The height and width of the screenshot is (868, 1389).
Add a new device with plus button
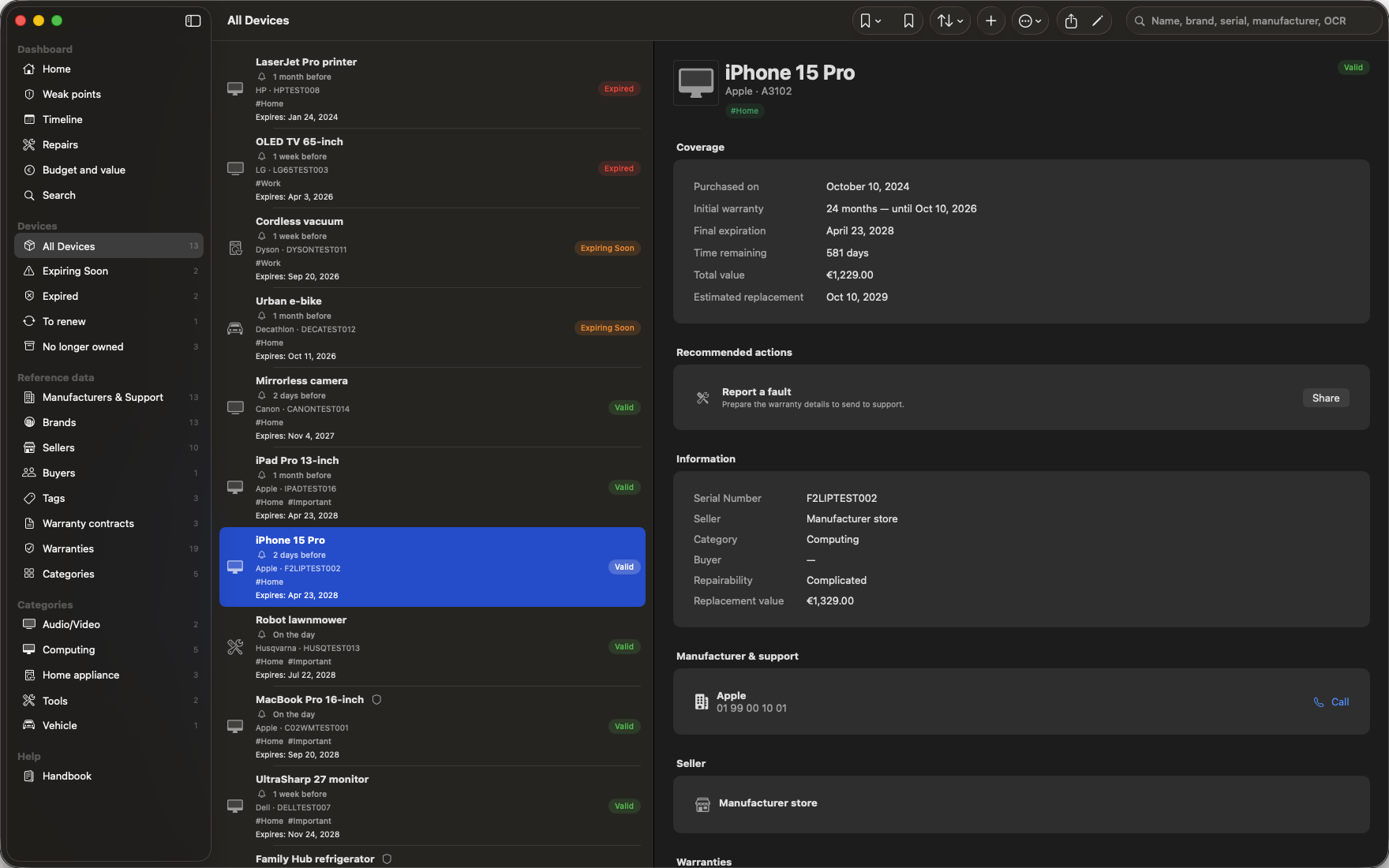pyautogui.click(x=991, y=21)
